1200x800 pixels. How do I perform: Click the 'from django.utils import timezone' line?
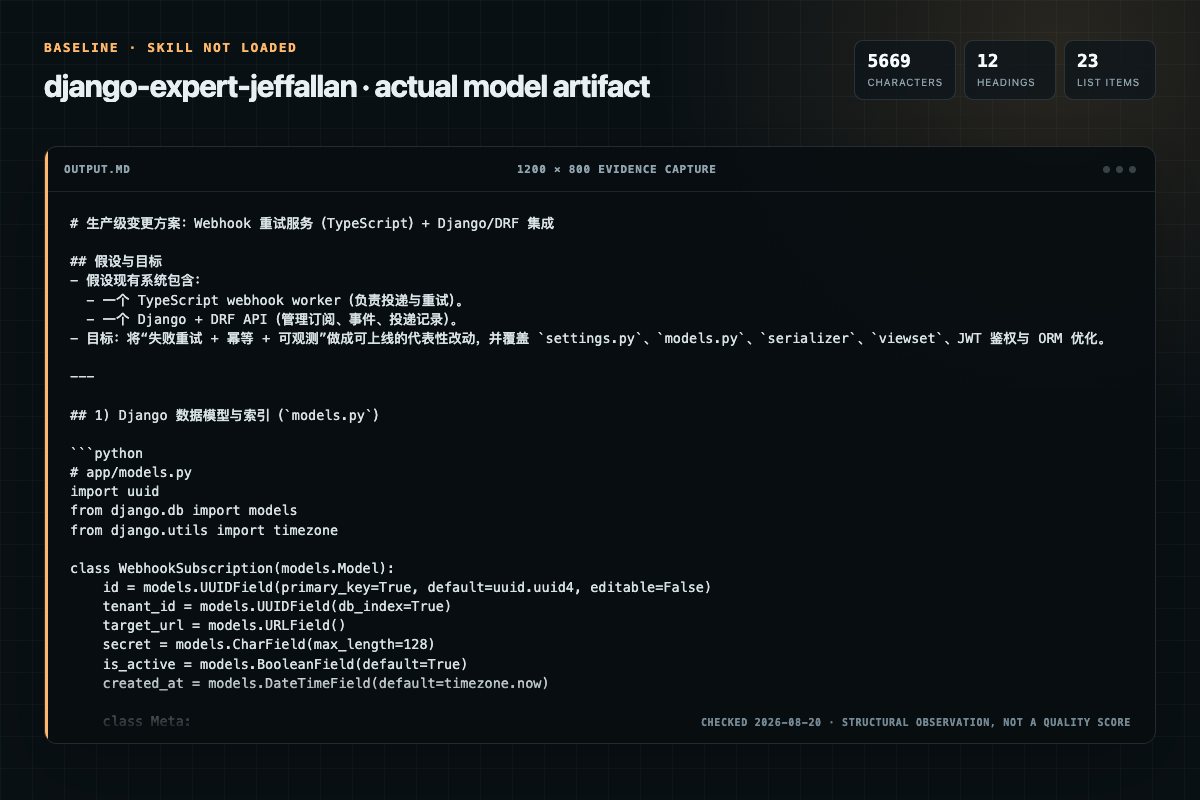pos(204,530)
